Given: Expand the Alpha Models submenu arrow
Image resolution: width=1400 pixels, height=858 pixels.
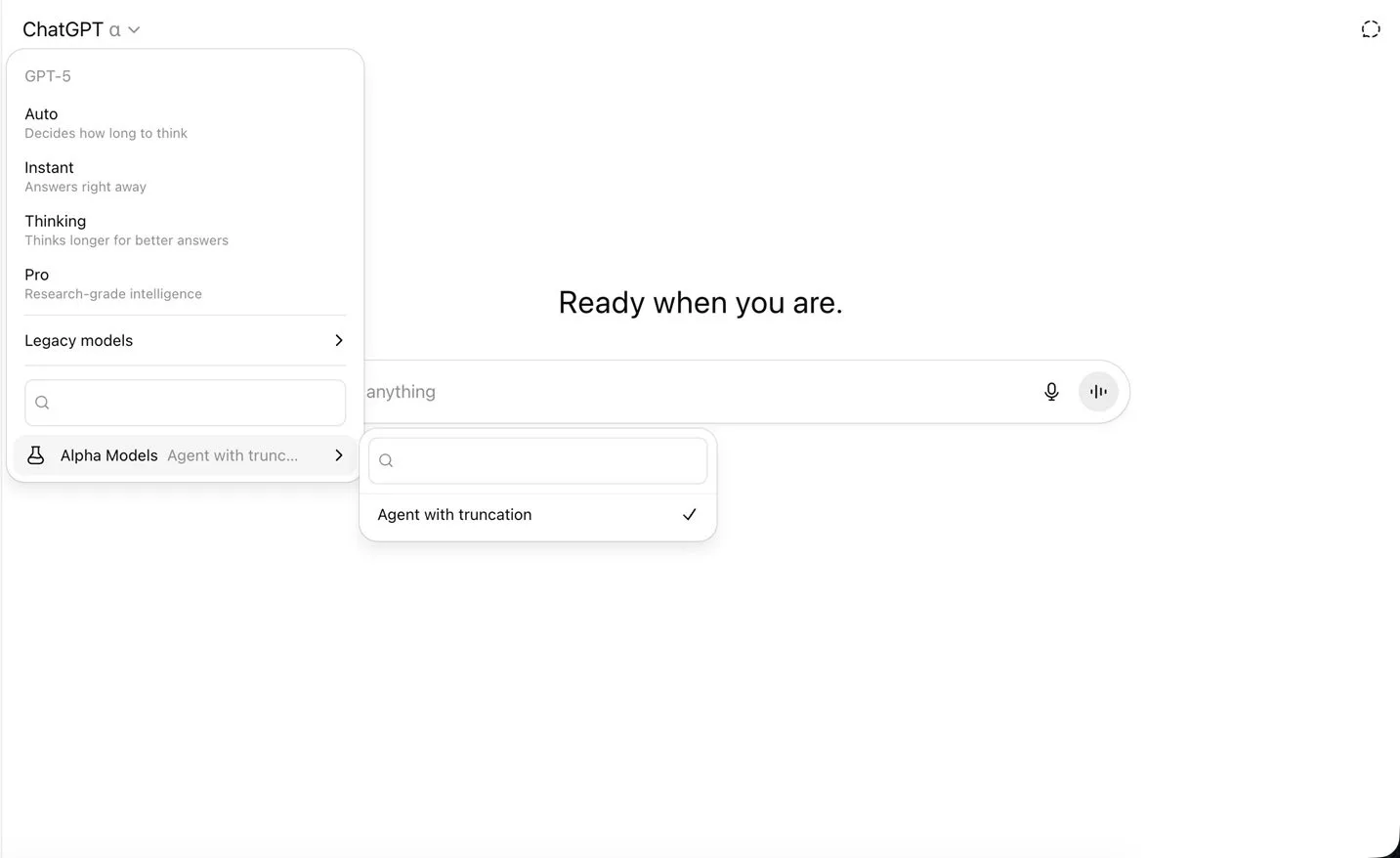Looking at the screenshot, I should tap(338, 455).
